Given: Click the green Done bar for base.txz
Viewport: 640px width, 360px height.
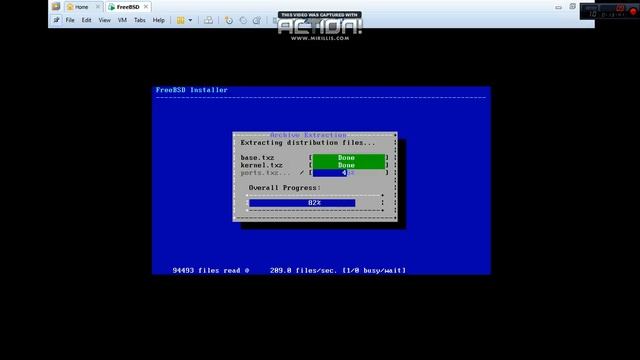Looking at the screenshot, I should [x=349, y=158].
